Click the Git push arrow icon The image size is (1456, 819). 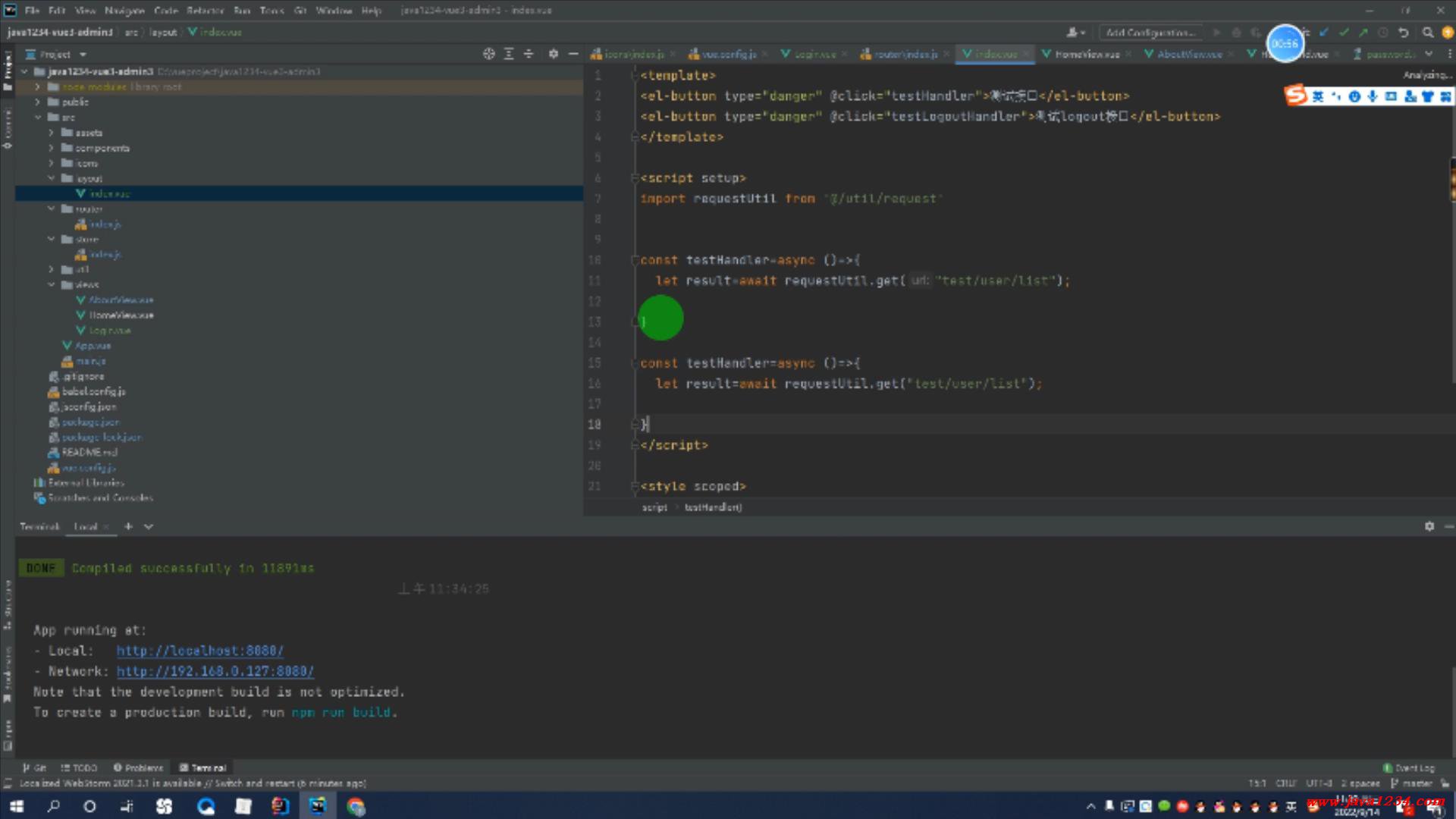(x=1363, y=33)
